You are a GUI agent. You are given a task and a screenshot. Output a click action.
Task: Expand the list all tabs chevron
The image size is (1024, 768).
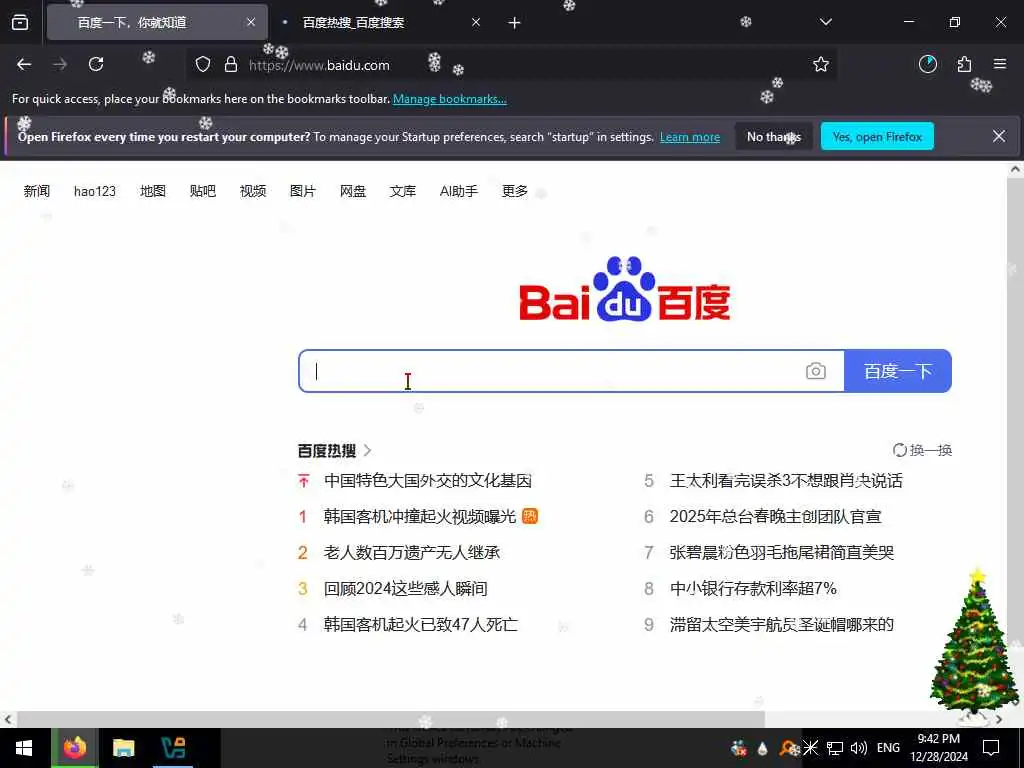[825, 22]
